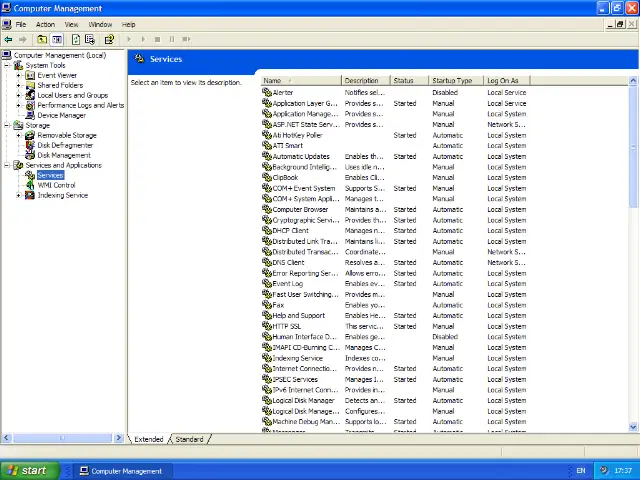The width and height of the screenshot is (640, 480).
Task: Select the Computer Browser service row
Action: pyautogui.click(x=394, y=209)
